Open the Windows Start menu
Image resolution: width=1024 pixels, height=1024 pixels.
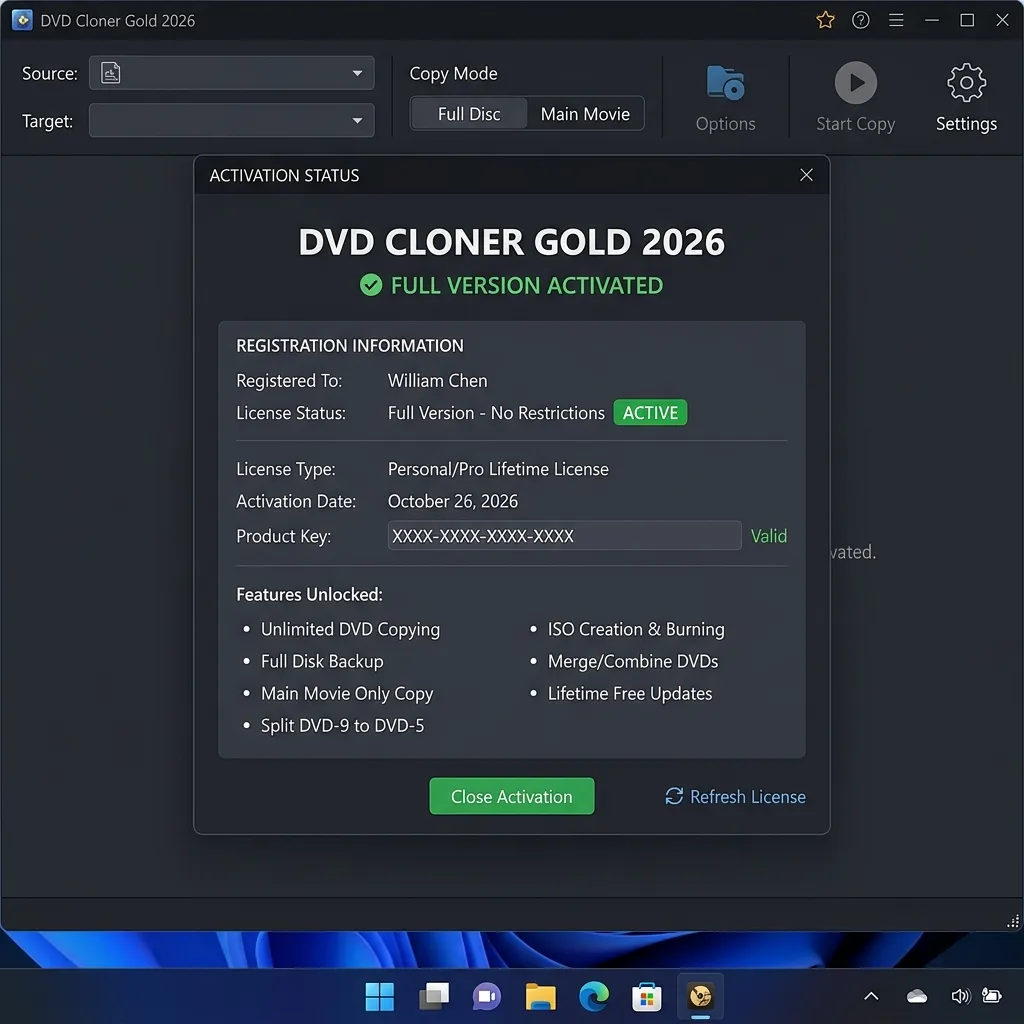point(379,996)
